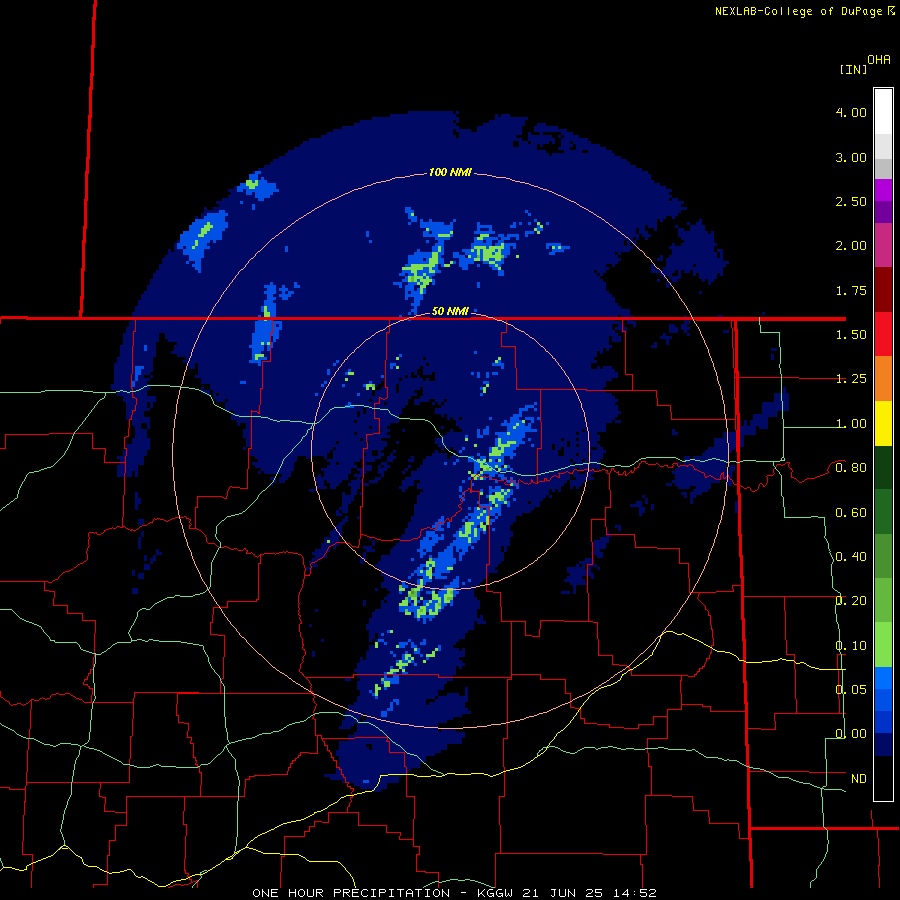Viewport: 900px width, 900px height.
Task: Select the 0.00 legend value
Action: (x=851, y=734)
